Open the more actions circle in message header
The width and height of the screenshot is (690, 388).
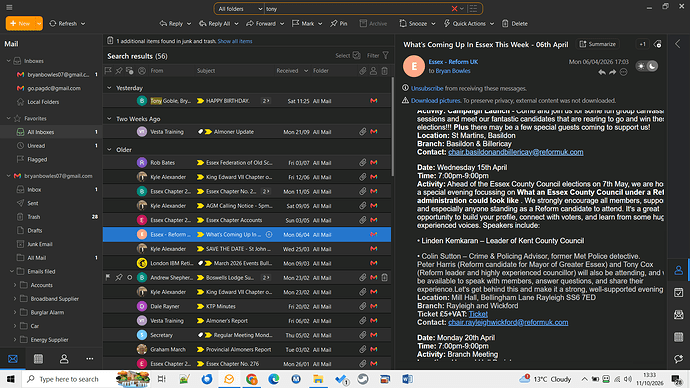click(624, 72)
